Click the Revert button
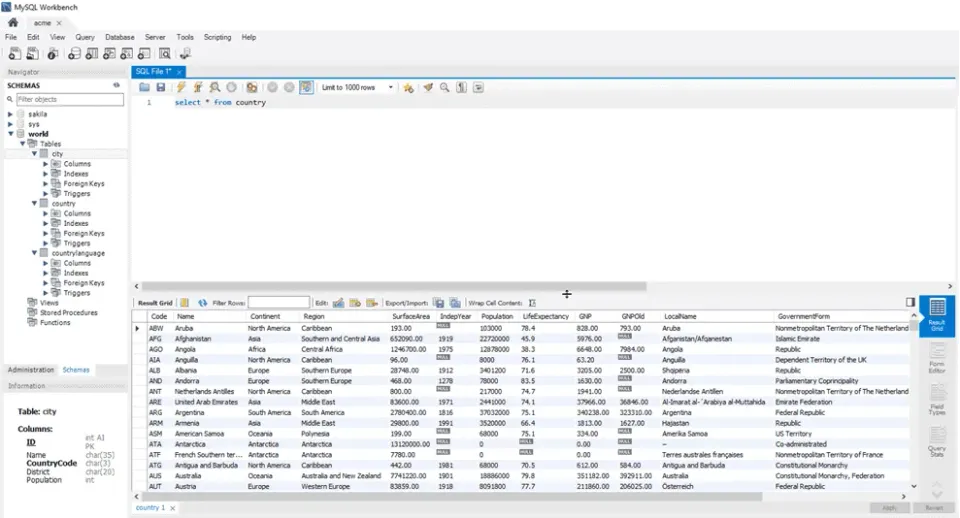960x518 pixels. point(934,508)
